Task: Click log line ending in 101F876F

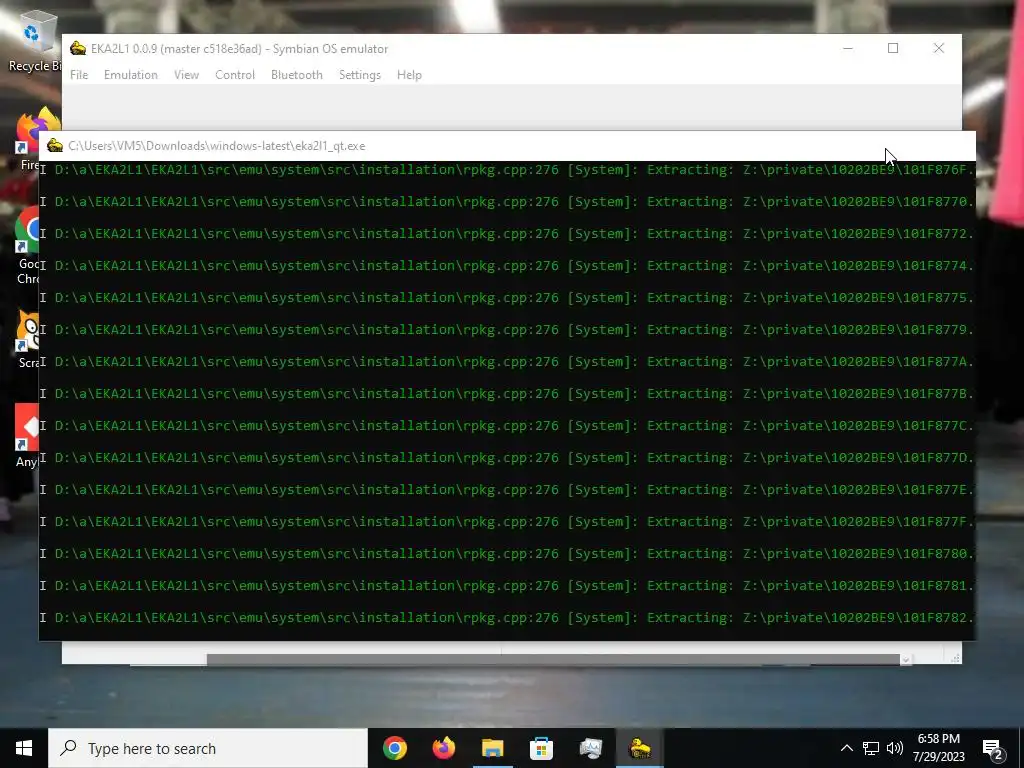Action: pyautogui.click(x=507, y=170)
